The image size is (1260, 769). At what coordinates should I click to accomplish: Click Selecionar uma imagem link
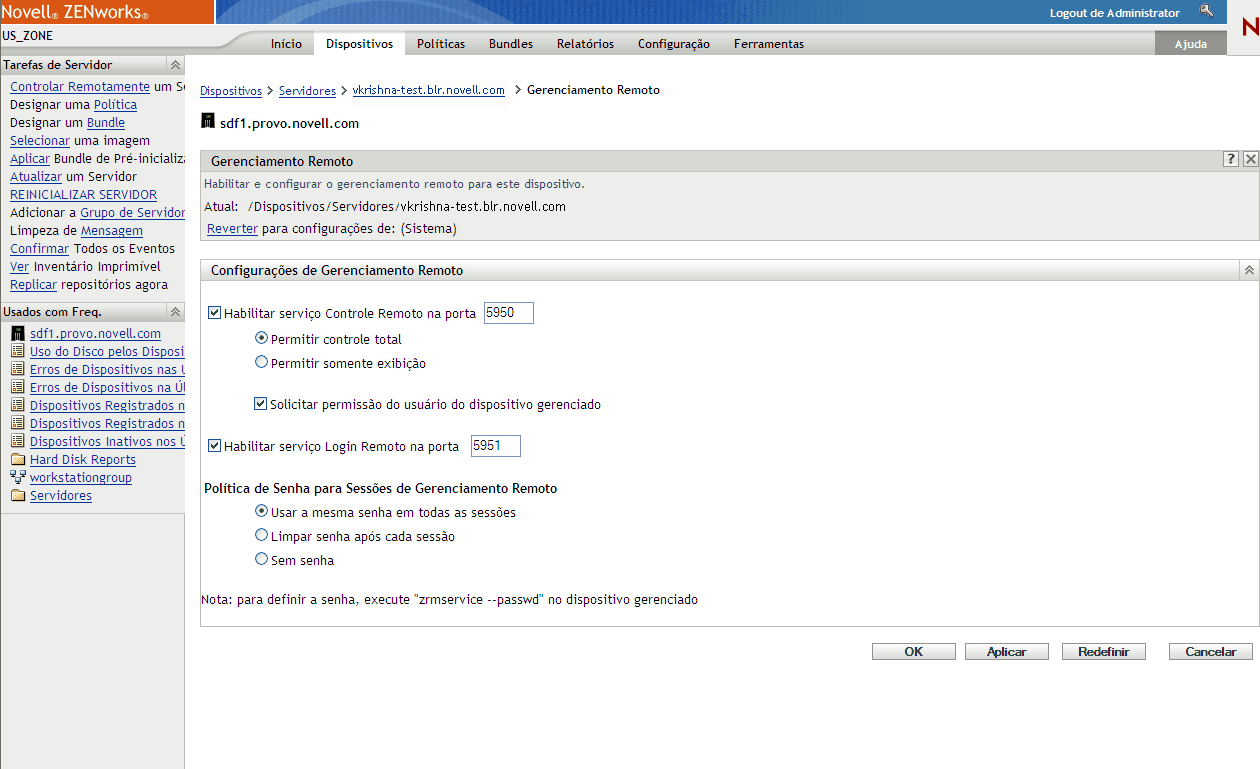(40, 141)
